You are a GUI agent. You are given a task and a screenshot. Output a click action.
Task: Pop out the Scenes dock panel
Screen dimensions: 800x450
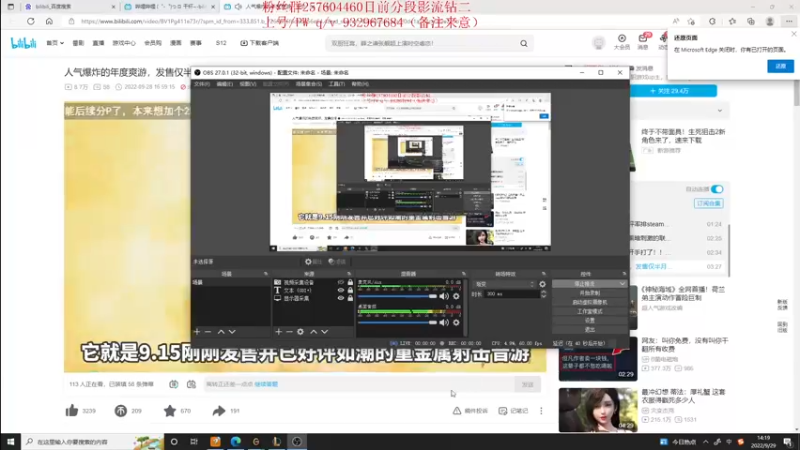point(265,274)
